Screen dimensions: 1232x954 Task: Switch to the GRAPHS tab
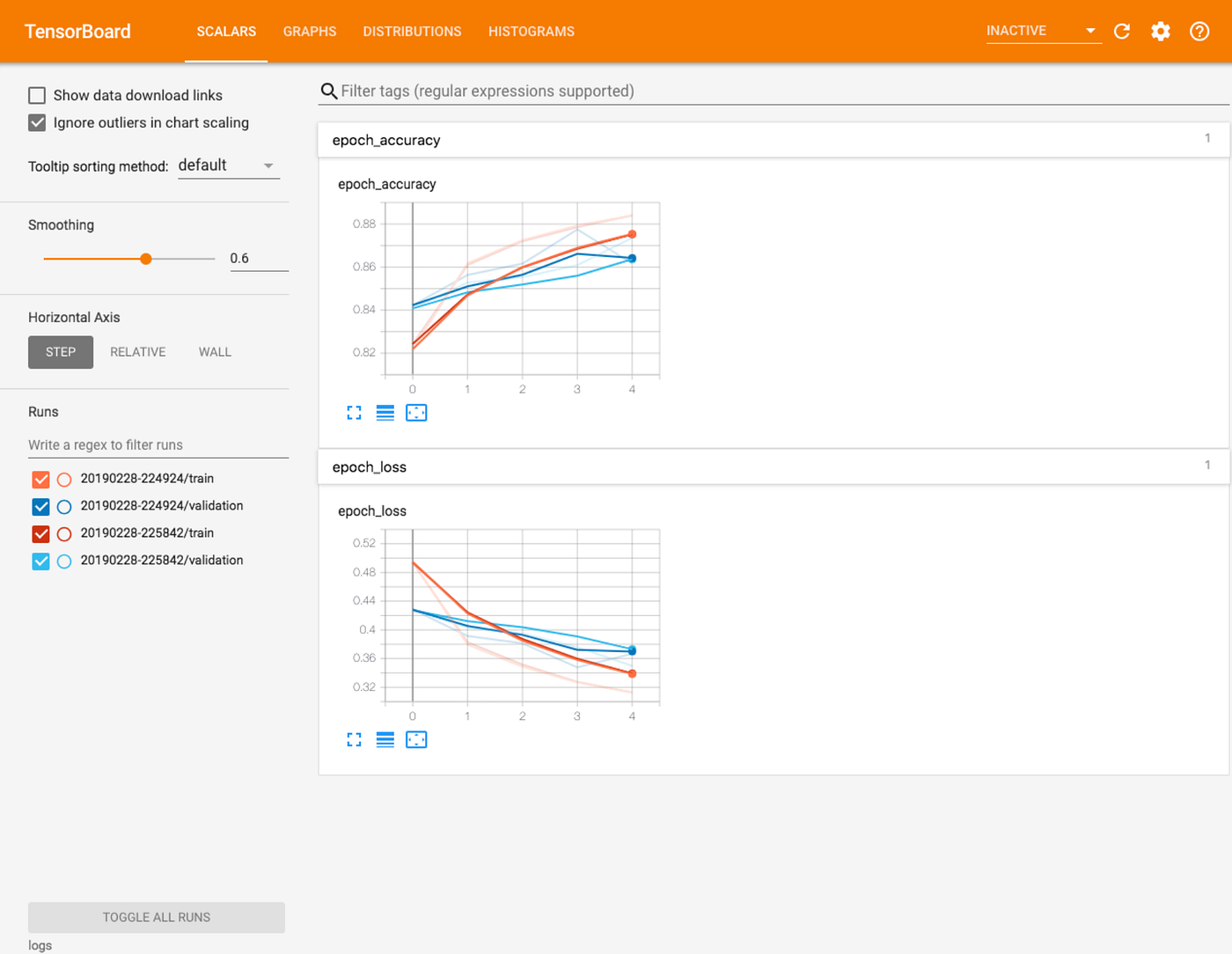310,31
